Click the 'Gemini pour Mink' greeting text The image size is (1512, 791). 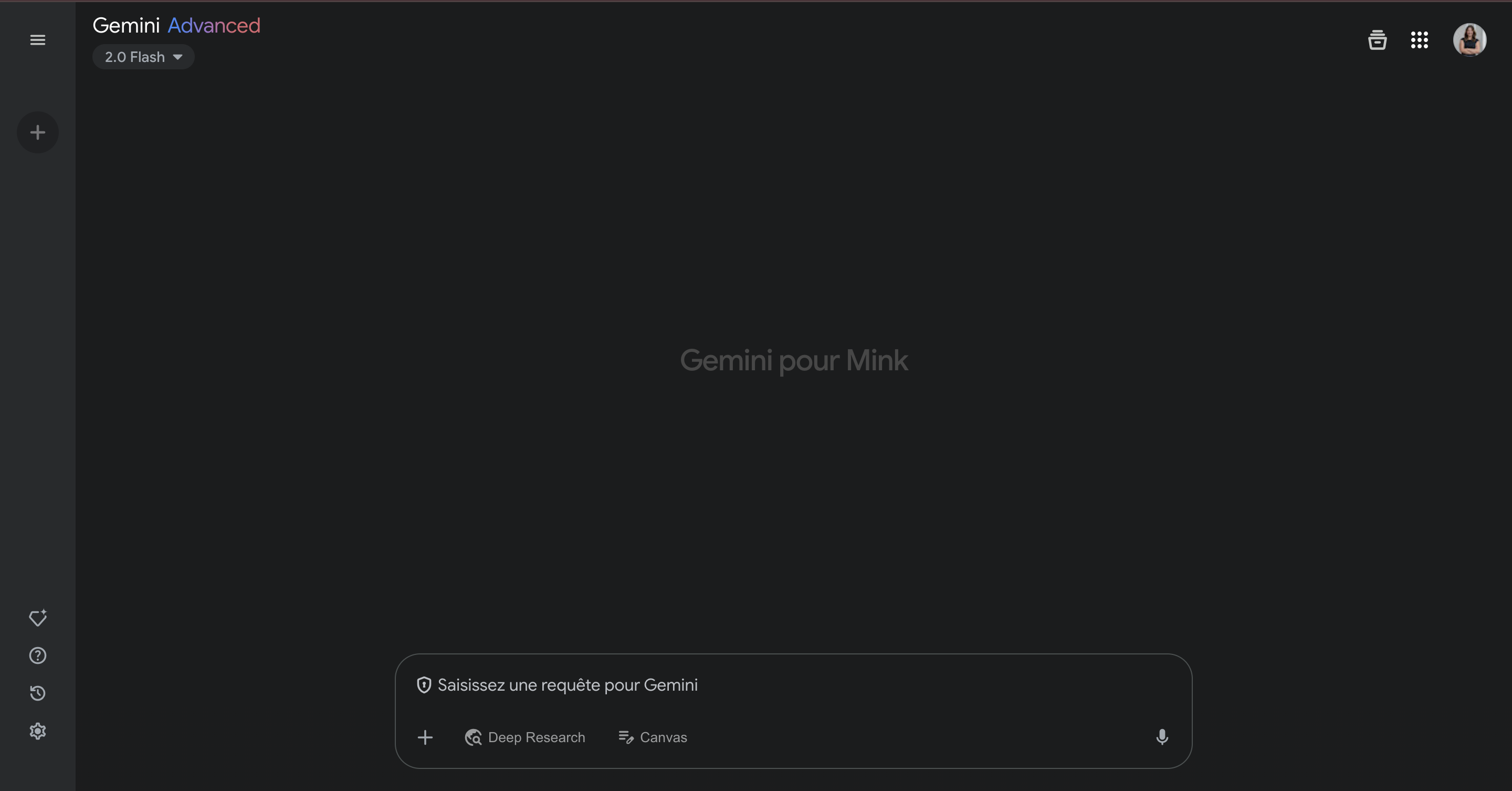point(794,360)
